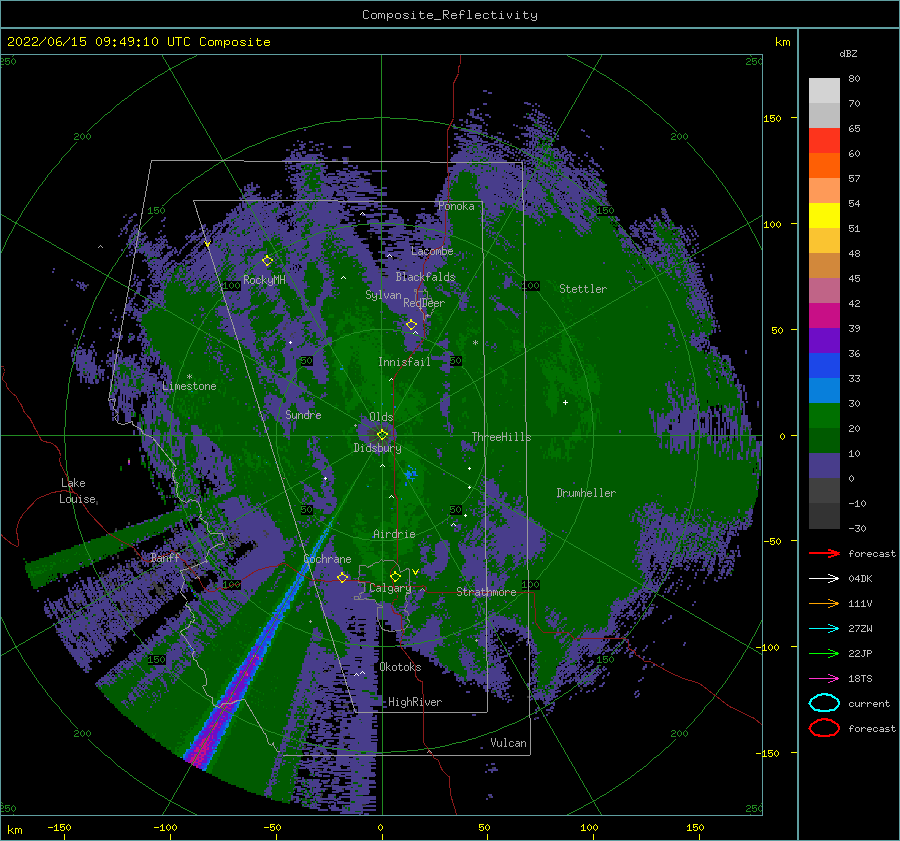
Task: Pick the light-blue 30–33 dBZ swatch
Action: click(x=824, y=391)
